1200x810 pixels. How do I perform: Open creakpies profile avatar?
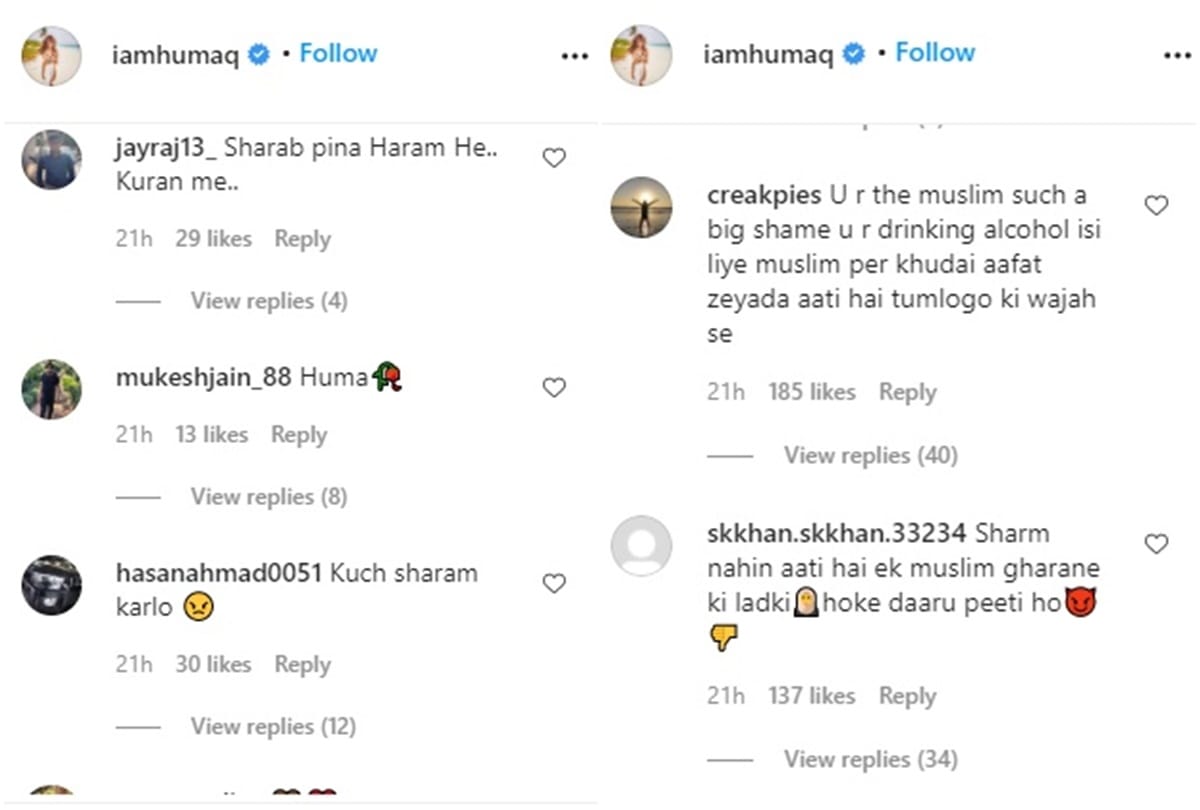[x=641, y=208]
